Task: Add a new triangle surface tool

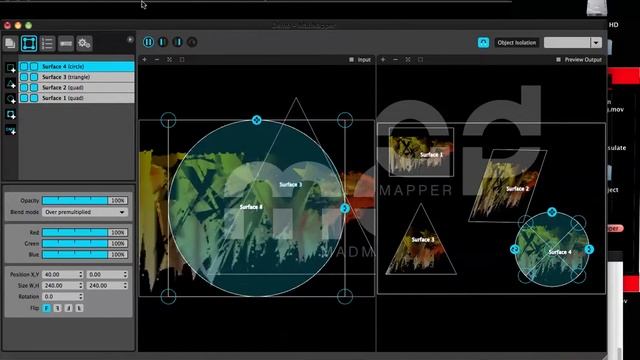Action: click(11, 84)
